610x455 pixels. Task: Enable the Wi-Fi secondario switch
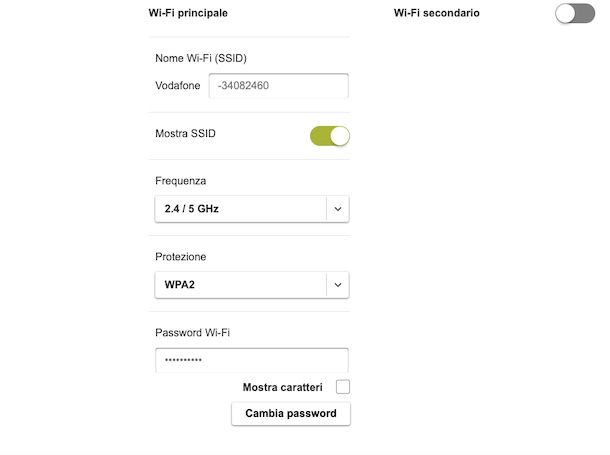coord(575,13)
